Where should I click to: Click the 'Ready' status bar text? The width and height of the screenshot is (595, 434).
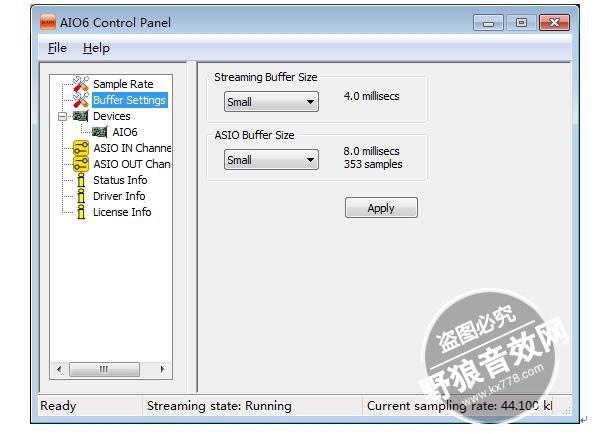tap(58, 406)
